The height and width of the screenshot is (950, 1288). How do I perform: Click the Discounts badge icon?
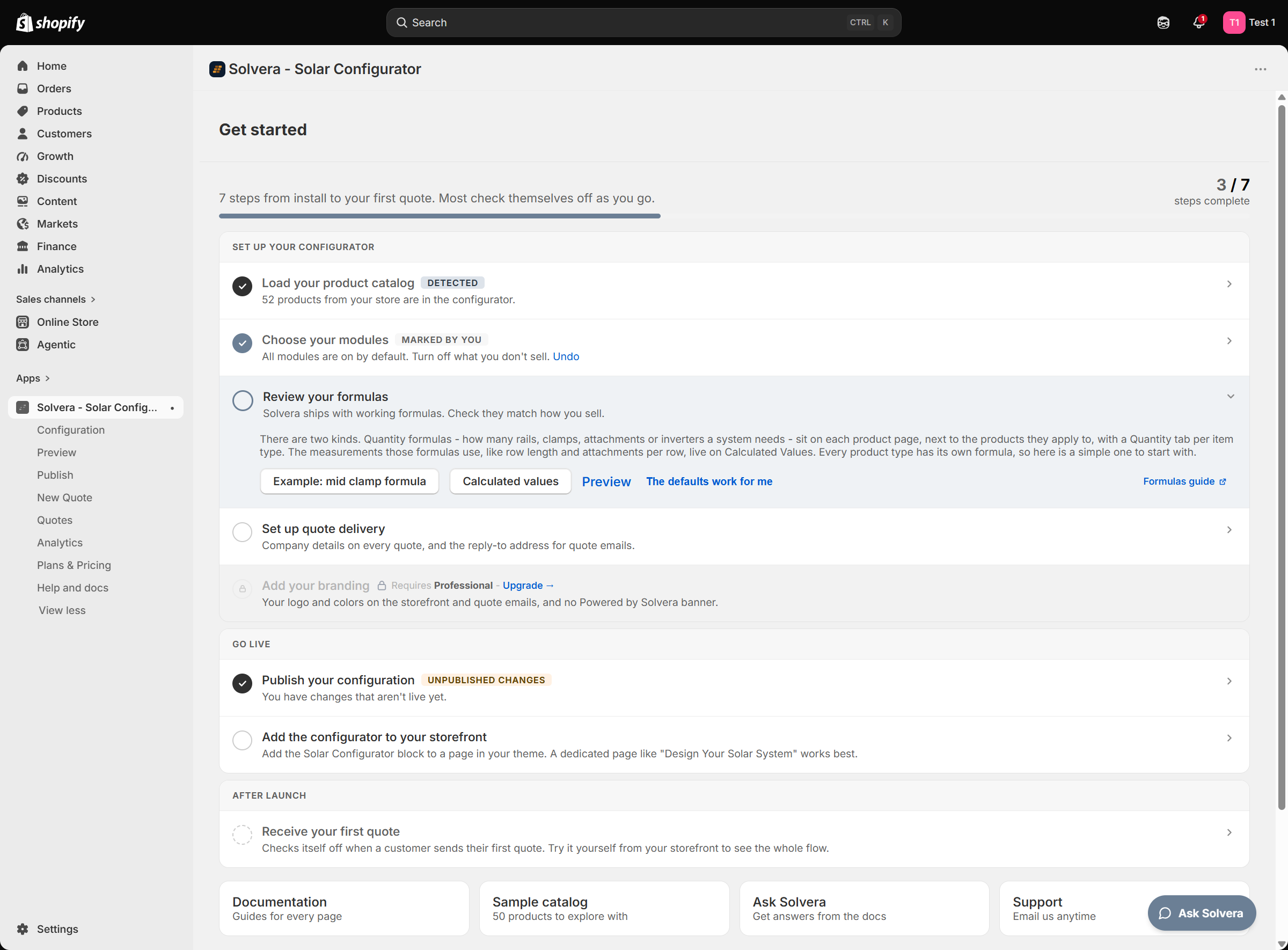(x=23, y=179)
